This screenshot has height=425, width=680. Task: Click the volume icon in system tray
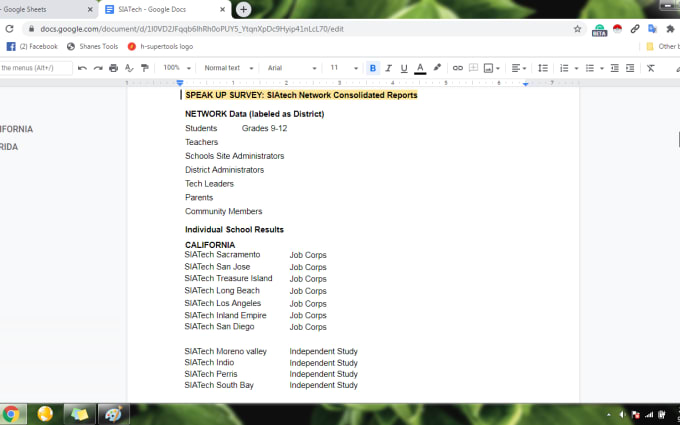point(622,415)
